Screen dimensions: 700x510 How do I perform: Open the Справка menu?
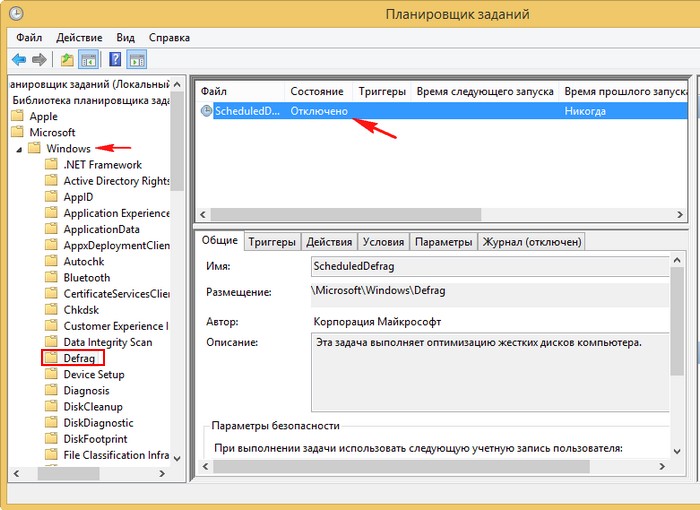tap(169, 37)
